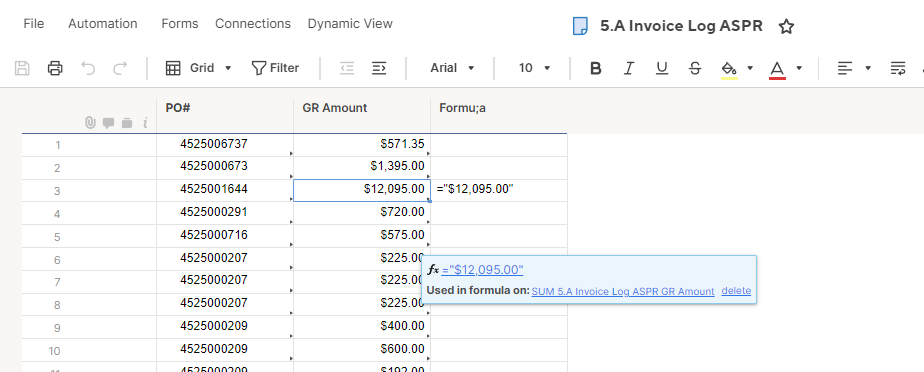Open the text color dropdown arrow

[799, 68]
